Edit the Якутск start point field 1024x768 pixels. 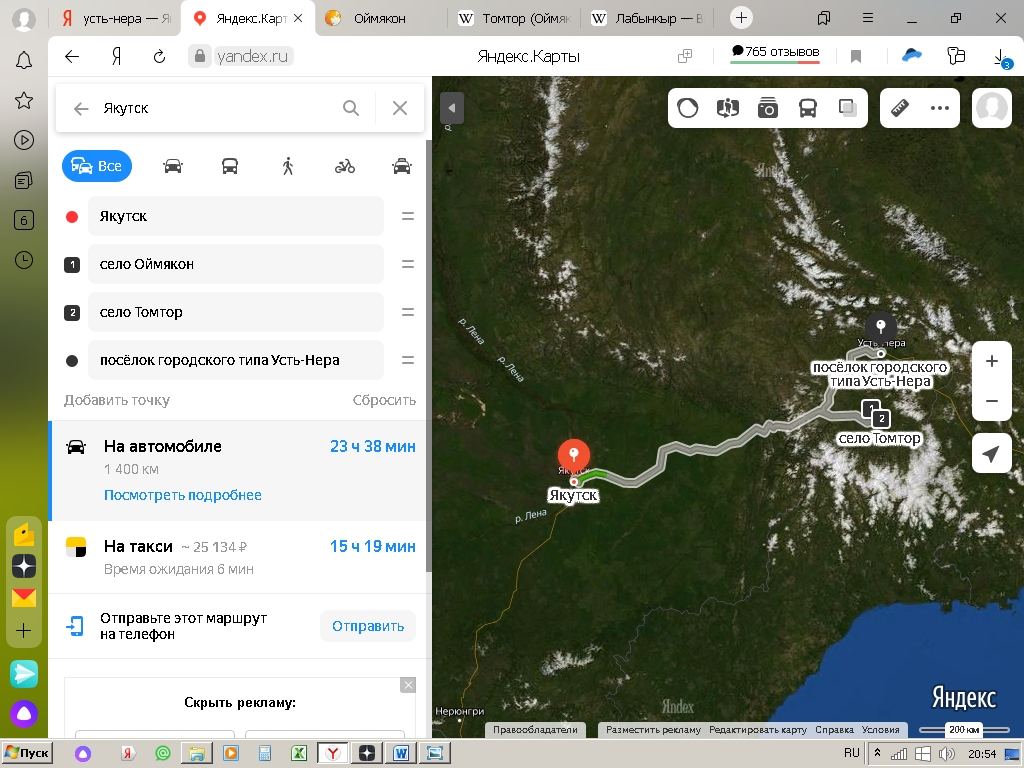point(236,216)
